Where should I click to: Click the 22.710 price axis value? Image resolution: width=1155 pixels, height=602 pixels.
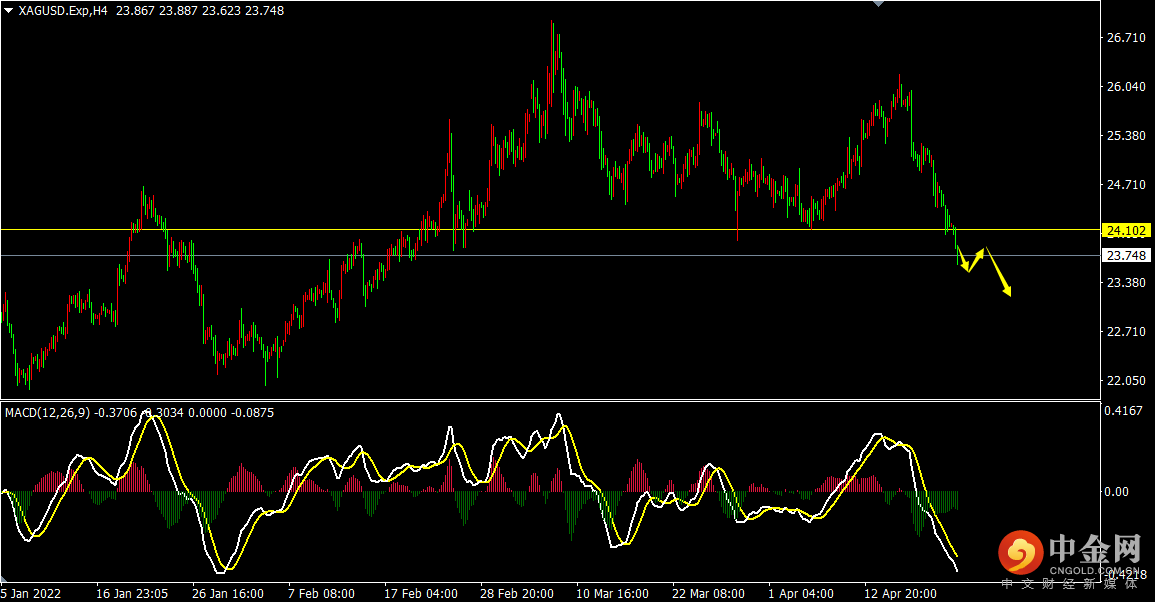tap(1126, 332)
